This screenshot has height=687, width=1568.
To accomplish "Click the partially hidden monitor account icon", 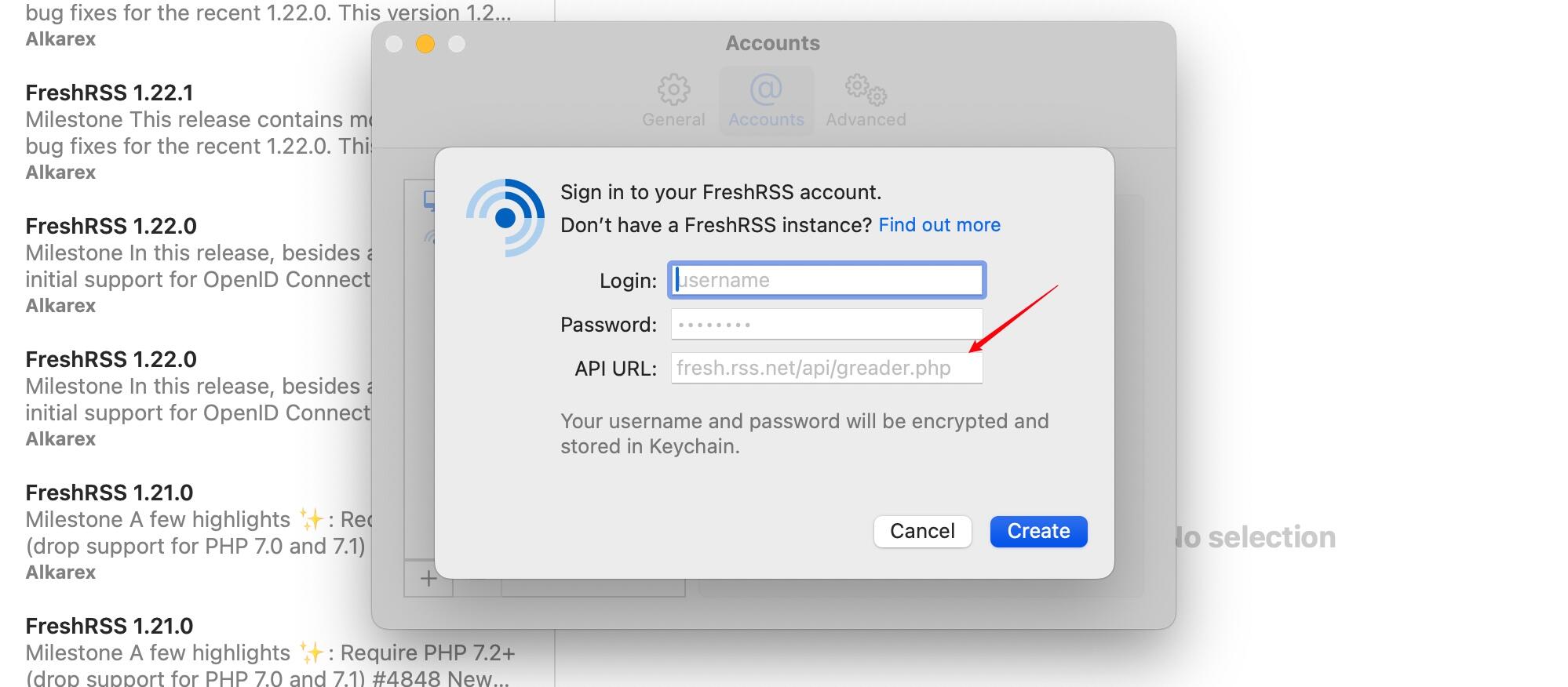I will click(x=428, y=201).
